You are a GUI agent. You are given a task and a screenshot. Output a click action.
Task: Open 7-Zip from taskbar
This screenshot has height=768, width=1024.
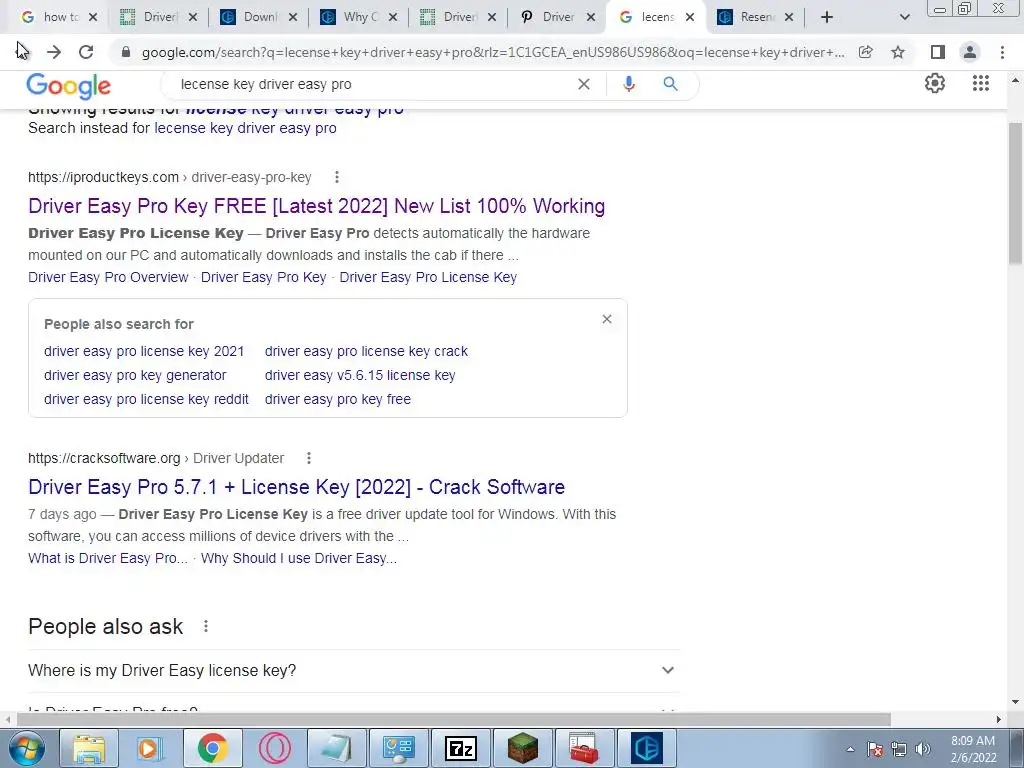[460, 748]
